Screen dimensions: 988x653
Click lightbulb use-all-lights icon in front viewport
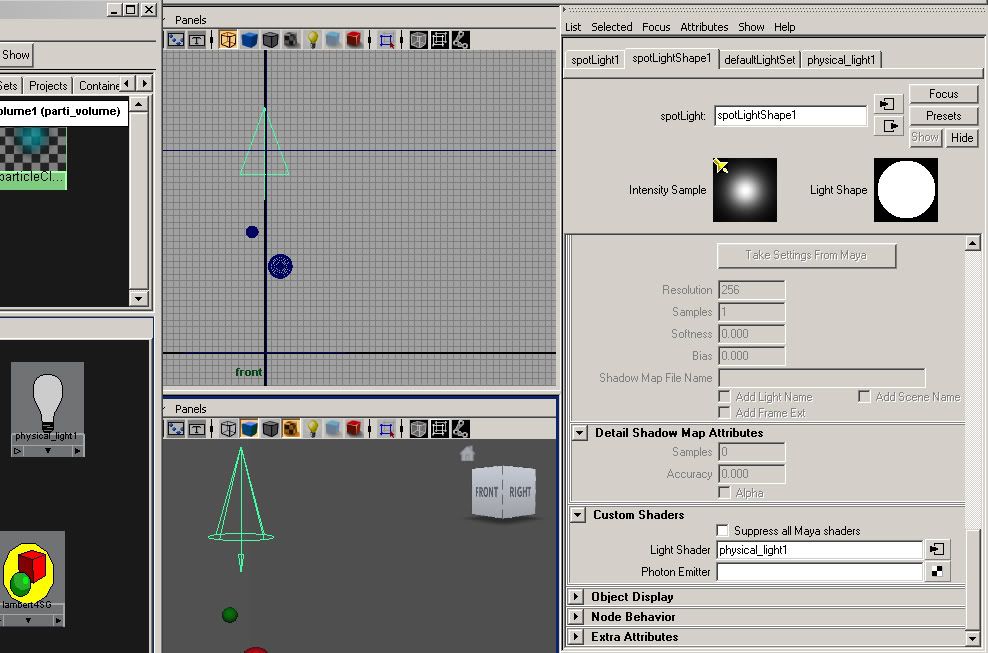point(312,40)
